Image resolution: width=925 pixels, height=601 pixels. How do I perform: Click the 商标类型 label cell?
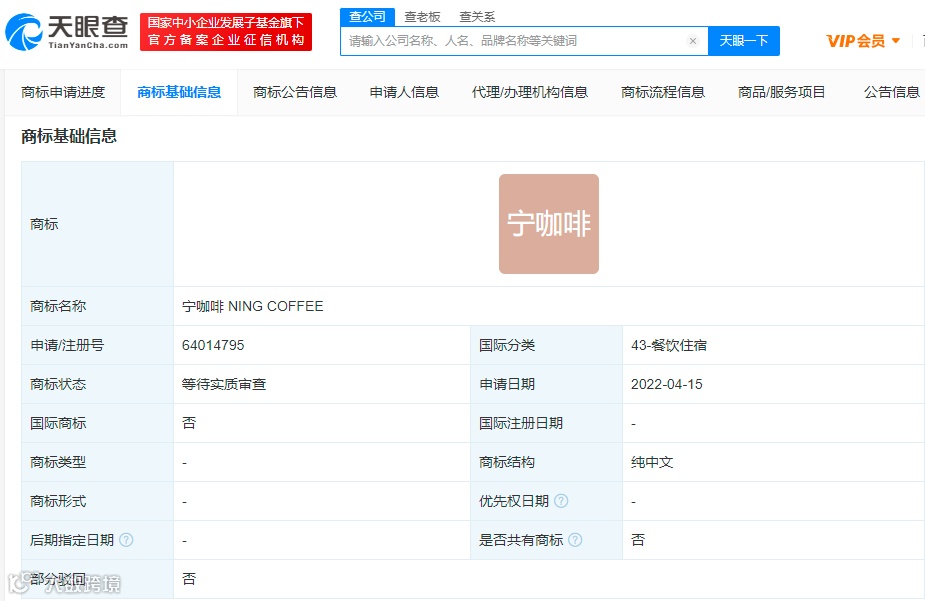[x=97, y=462]
